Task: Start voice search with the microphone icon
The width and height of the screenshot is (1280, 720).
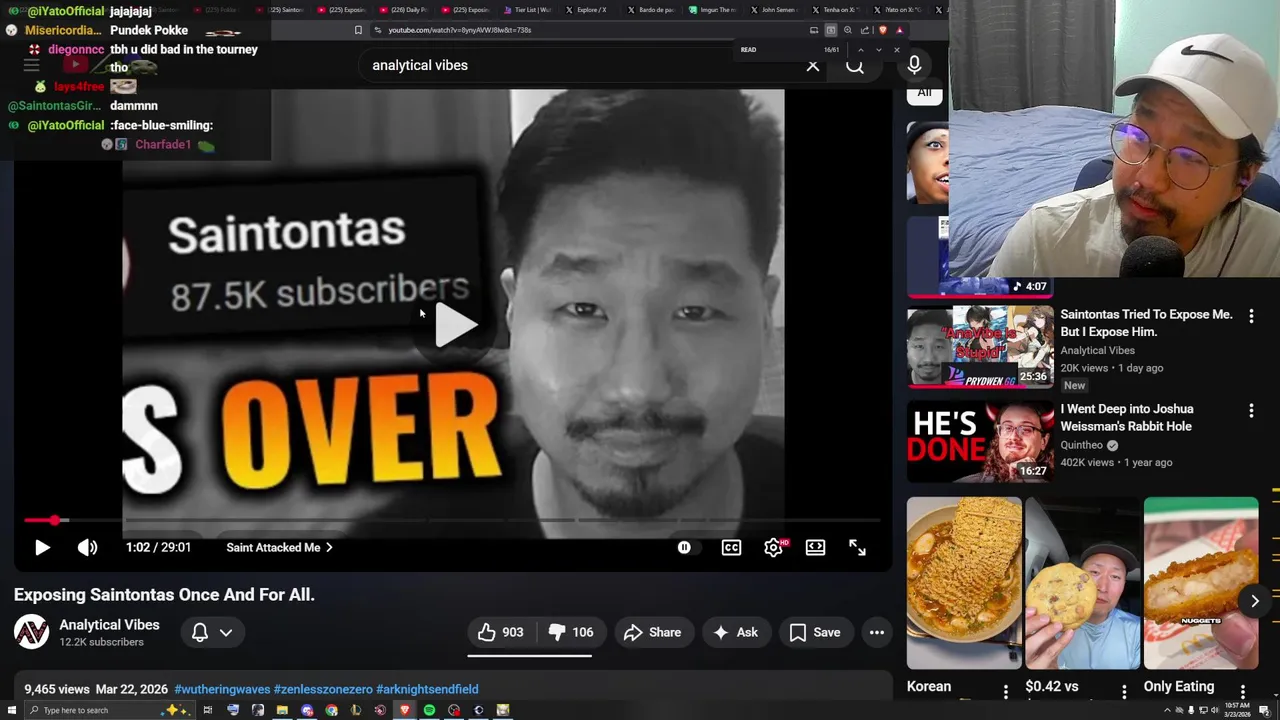Action: (914, 65)
